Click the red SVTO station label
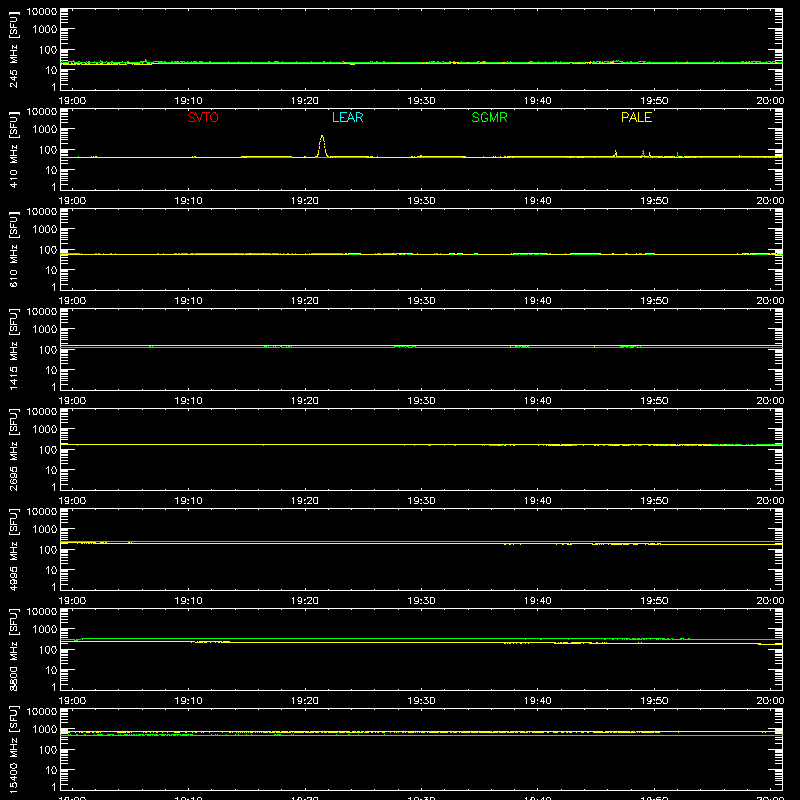This screenshot has width=800, height=800. coord(203,117)
